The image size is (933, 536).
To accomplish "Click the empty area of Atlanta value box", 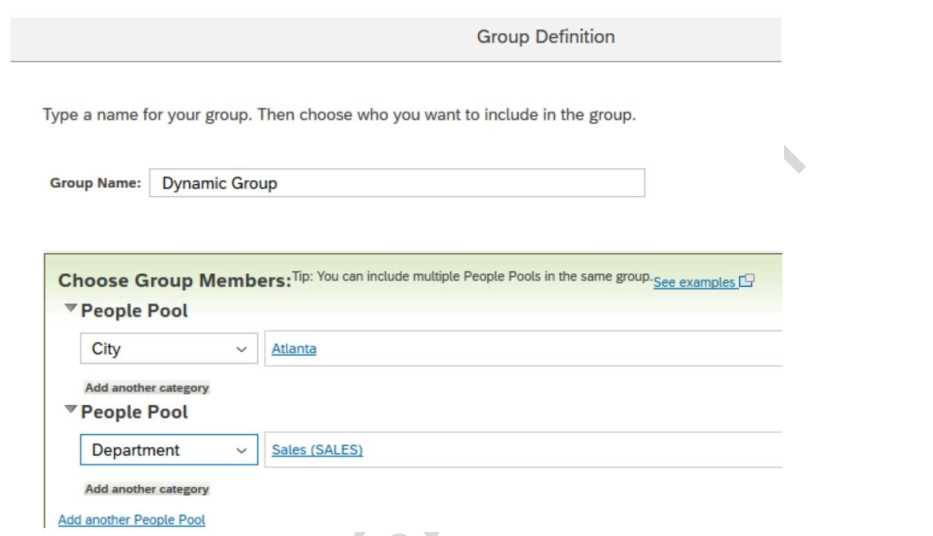I will click(550, 349).
